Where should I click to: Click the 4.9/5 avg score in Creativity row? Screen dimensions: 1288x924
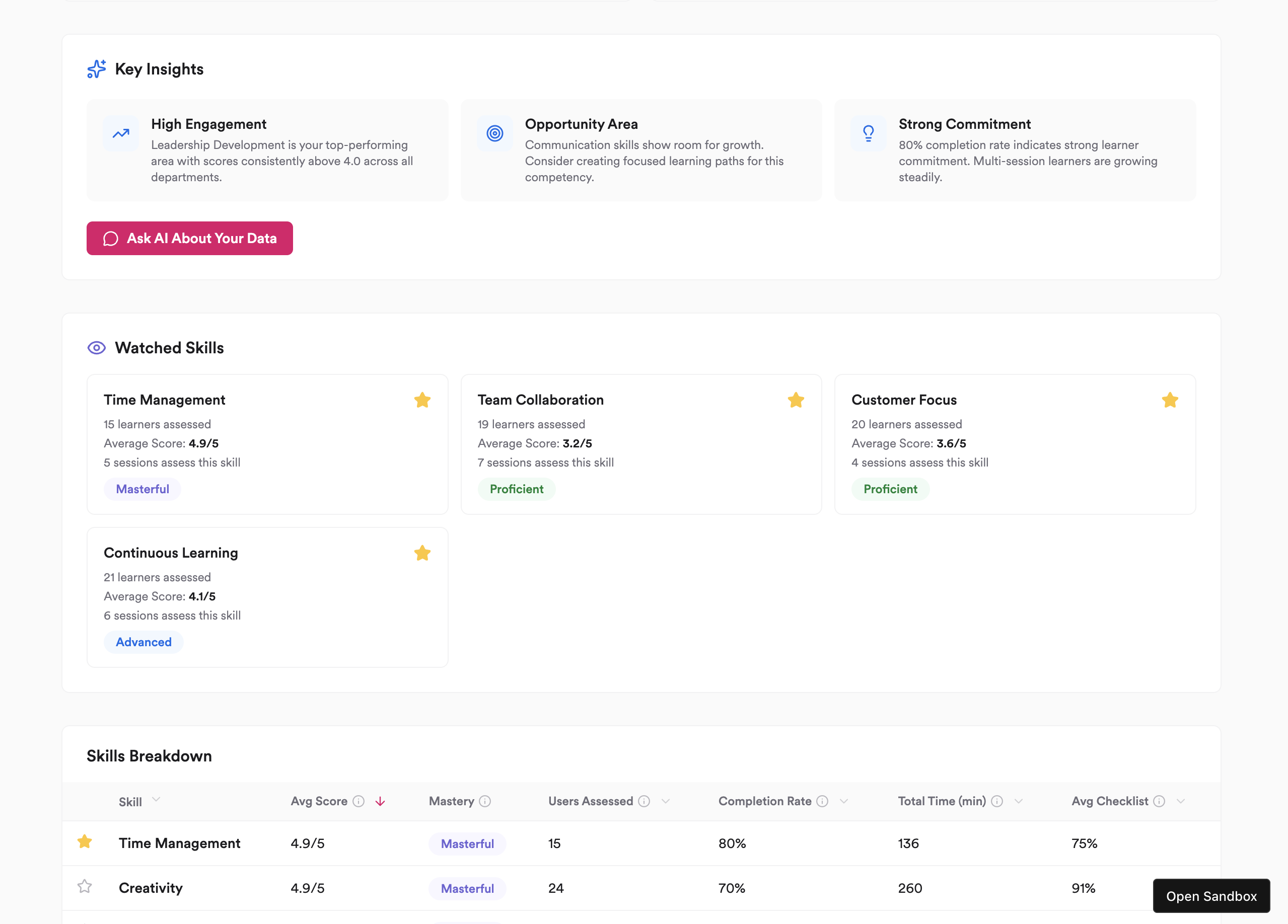click(307, 888)
